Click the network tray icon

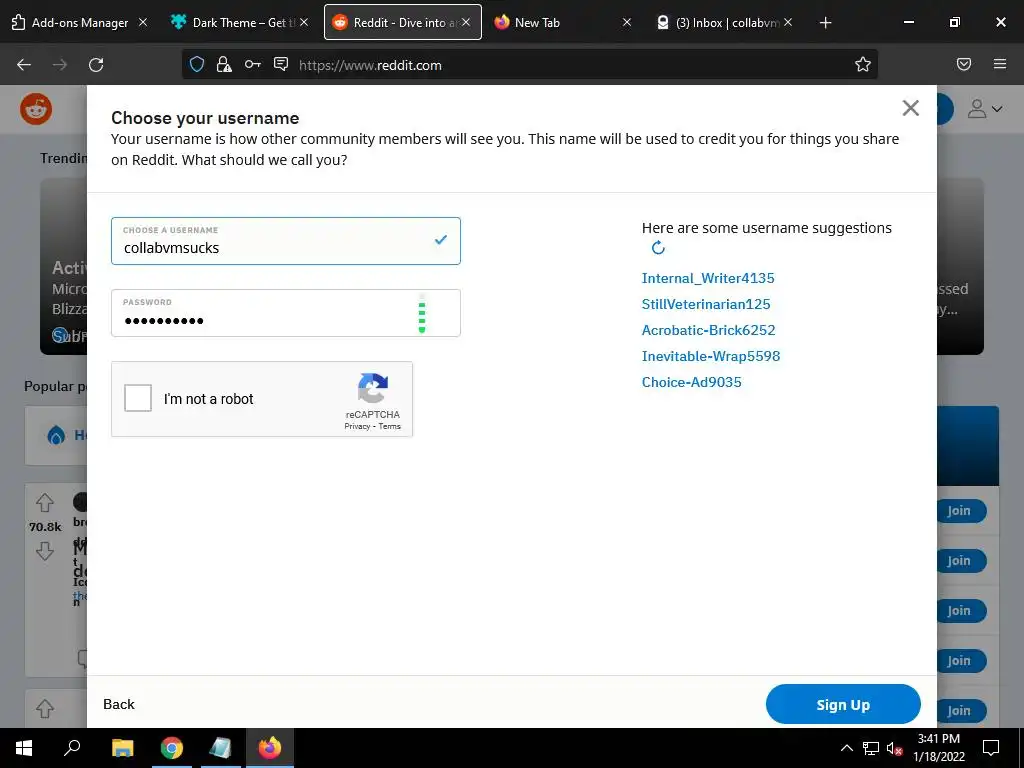(871, 748)
